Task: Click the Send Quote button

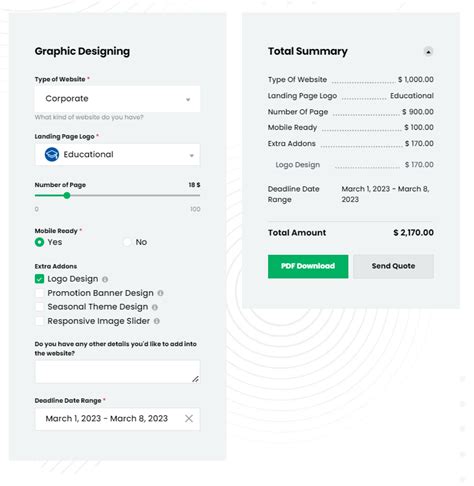Action: [394, 266]
